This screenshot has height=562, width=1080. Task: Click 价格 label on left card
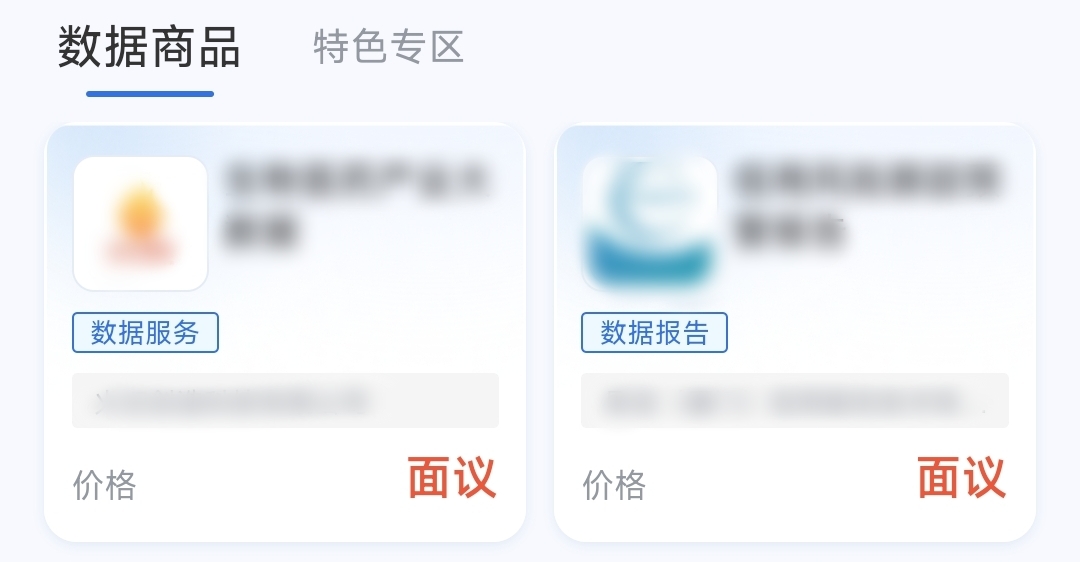(105, 486)
